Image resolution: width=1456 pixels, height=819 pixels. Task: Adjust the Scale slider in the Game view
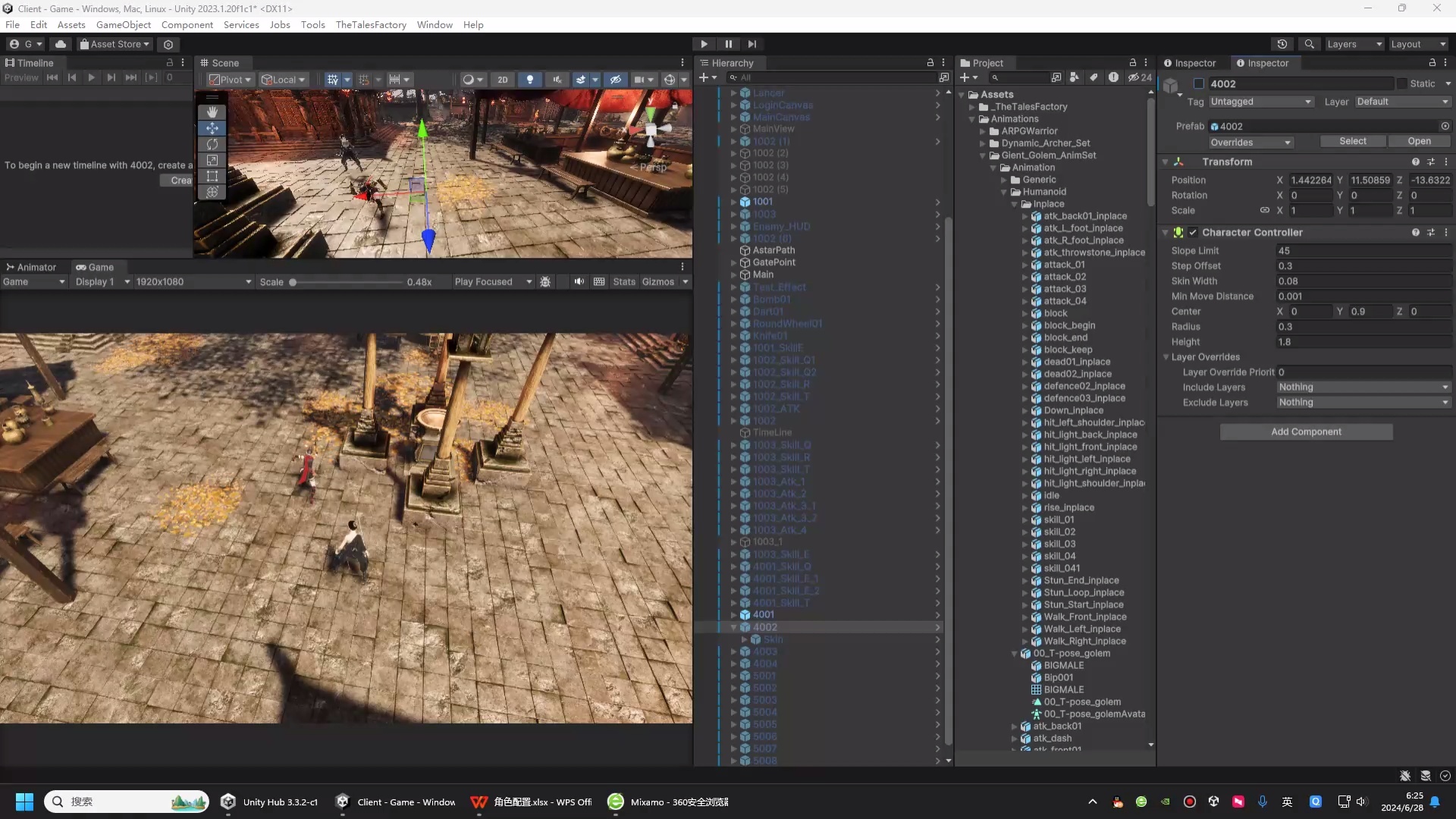[x=294, y=281]
